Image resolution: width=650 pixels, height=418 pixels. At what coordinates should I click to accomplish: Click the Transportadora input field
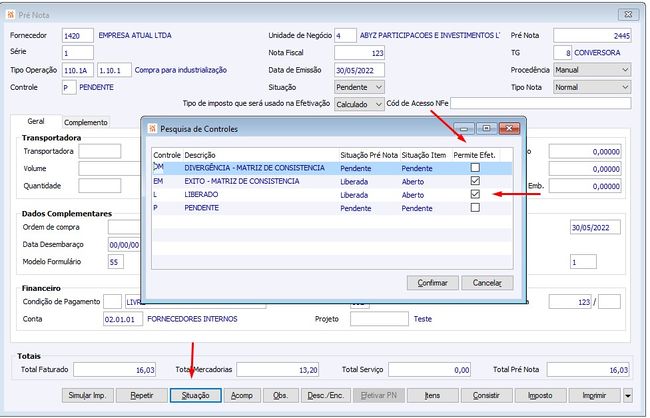pos(100,151)
